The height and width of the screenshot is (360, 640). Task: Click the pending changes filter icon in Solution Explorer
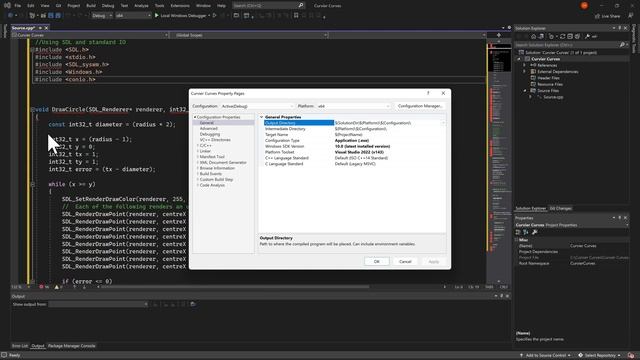(x=551, y=37)
